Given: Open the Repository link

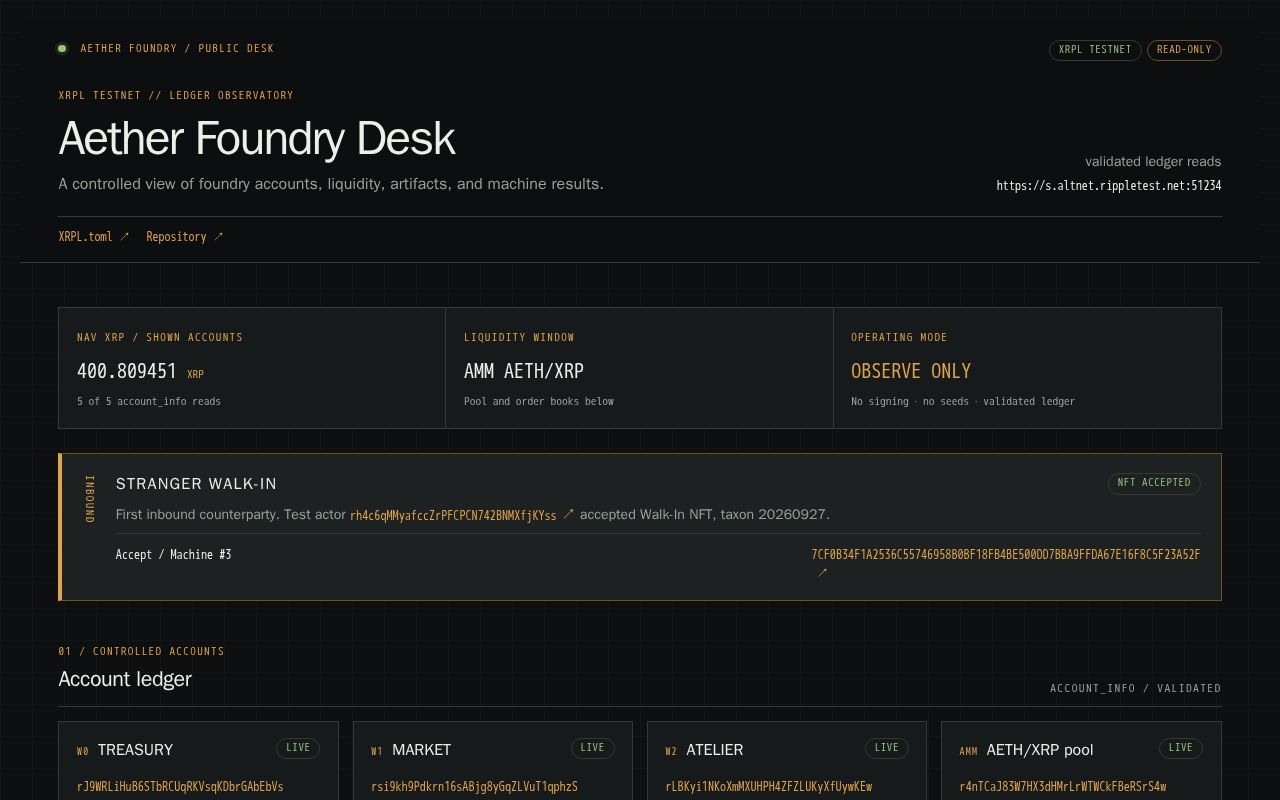Looking at the screenshot, I should (x=185, y=237).
